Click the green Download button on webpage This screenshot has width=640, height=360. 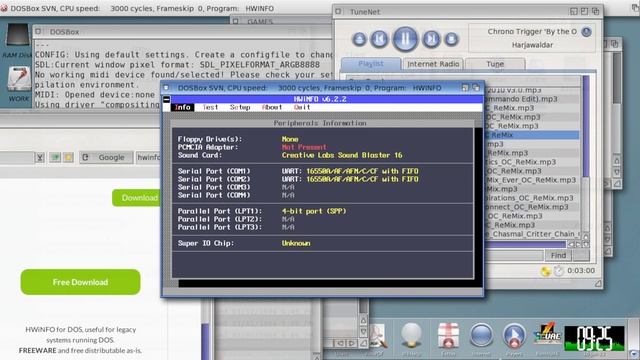coord(137,198)
